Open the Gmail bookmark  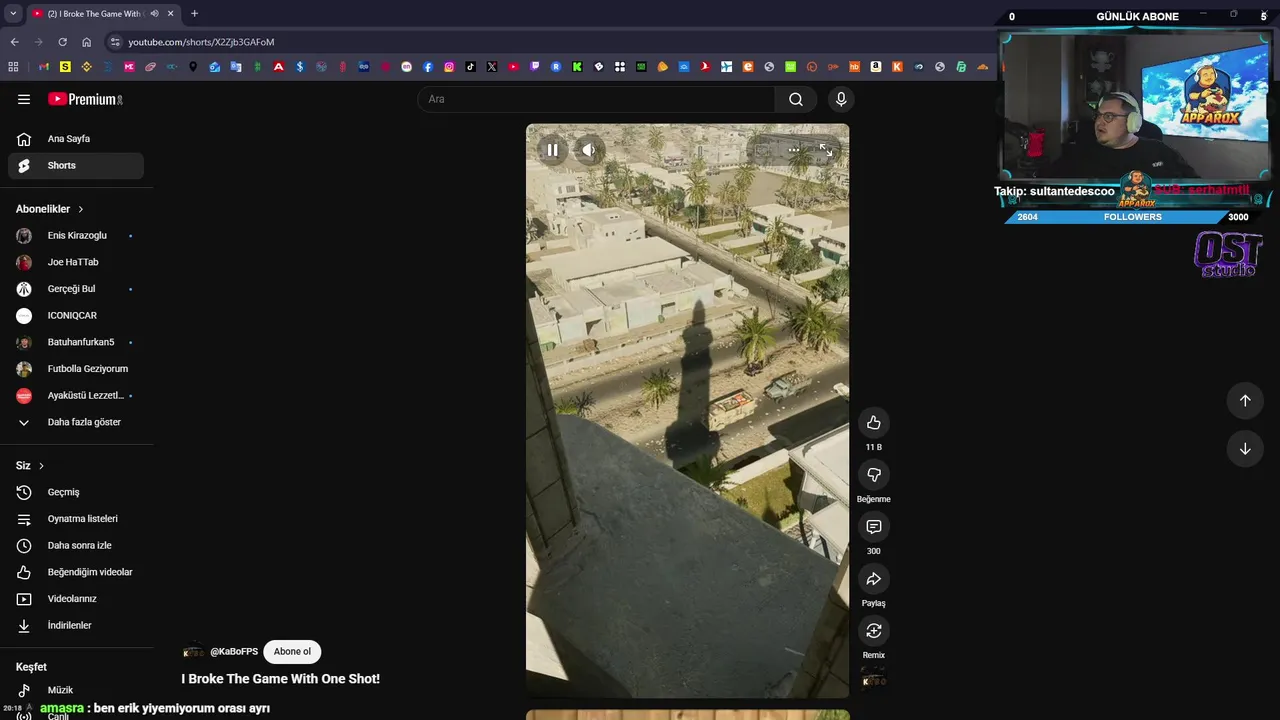click(x=43, y=67)
